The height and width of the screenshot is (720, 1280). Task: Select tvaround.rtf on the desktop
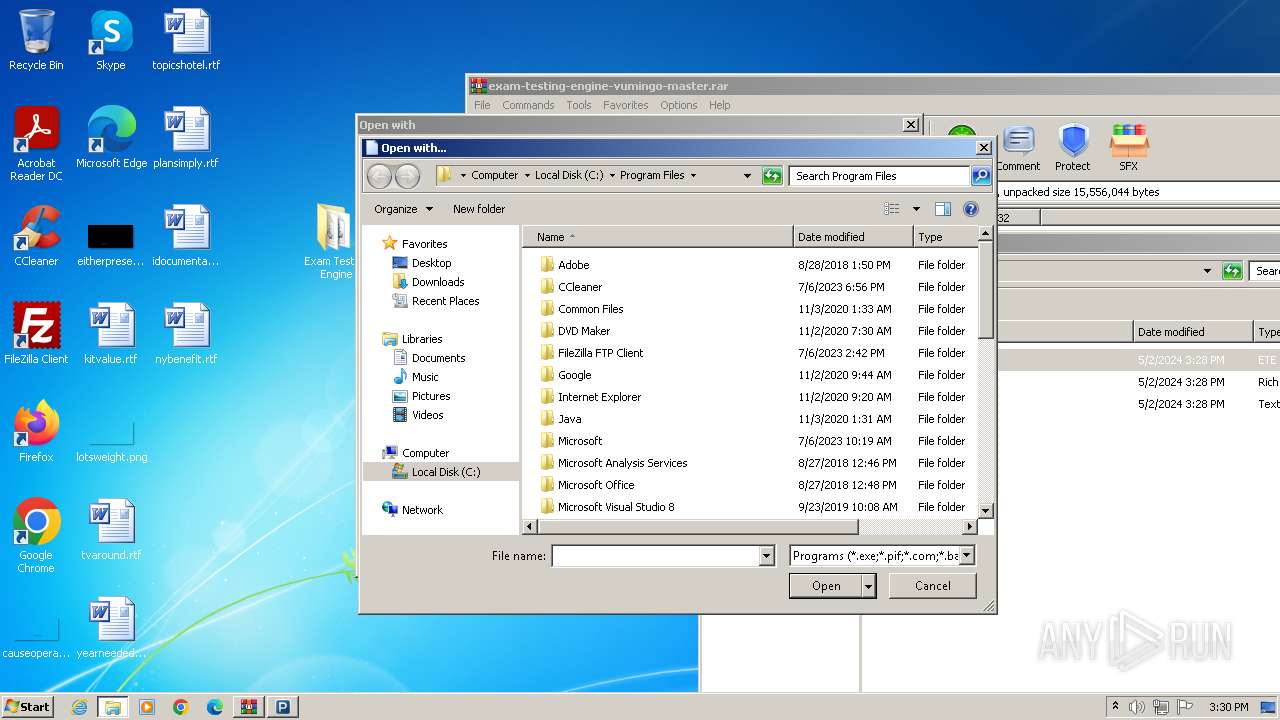[110, 530]
